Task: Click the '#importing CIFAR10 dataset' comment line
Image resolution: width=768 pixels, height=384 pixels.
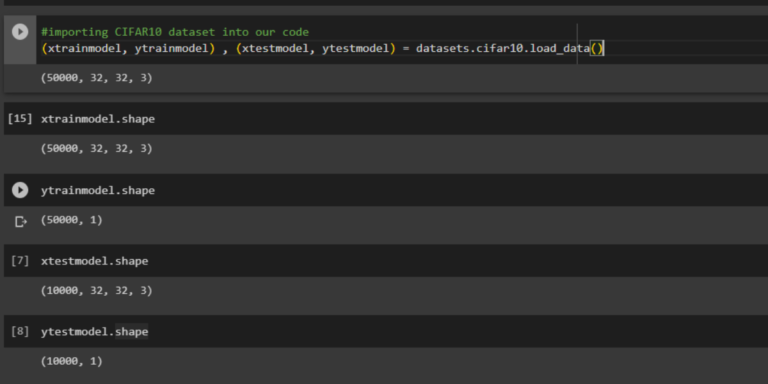Action: (x=175, y=32)
